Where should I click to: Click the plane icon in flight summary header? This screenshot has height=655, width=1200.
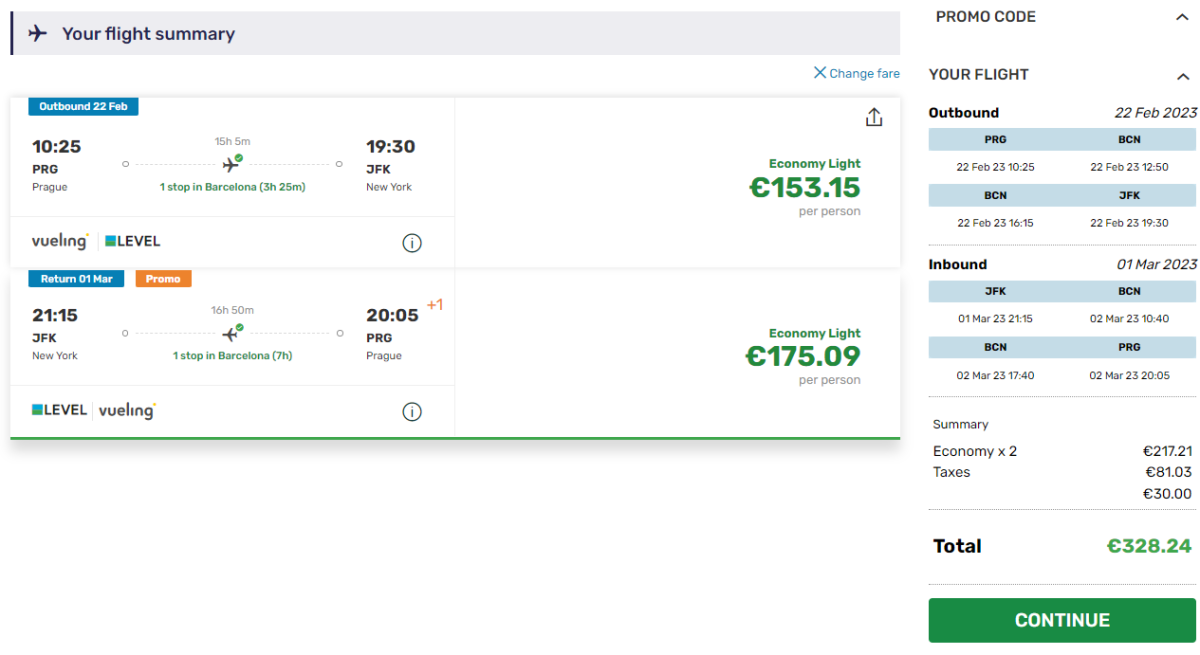tap(38, 34)
